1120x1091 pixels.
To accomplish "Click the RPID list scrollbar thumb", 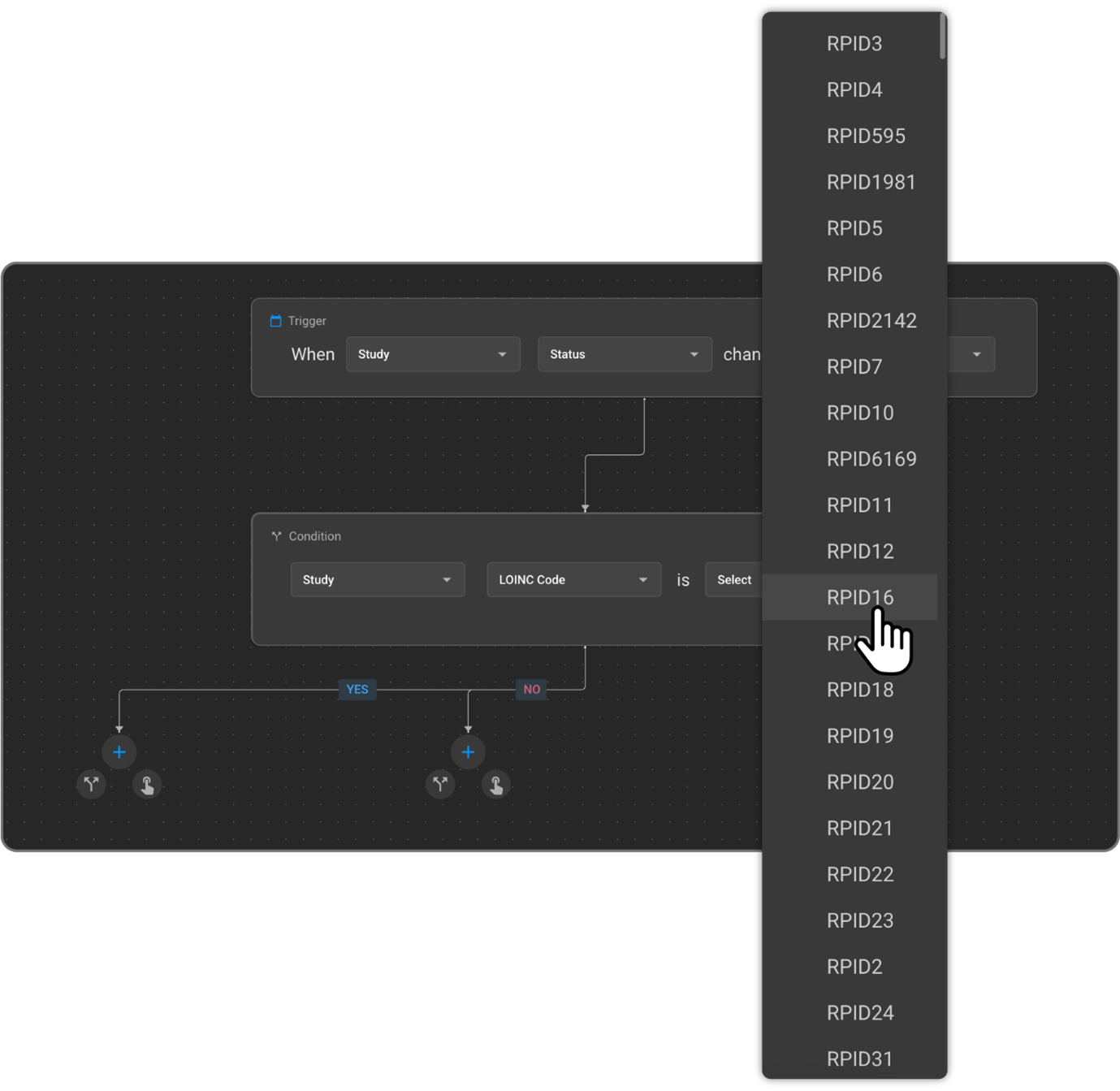I will [942, 37].
